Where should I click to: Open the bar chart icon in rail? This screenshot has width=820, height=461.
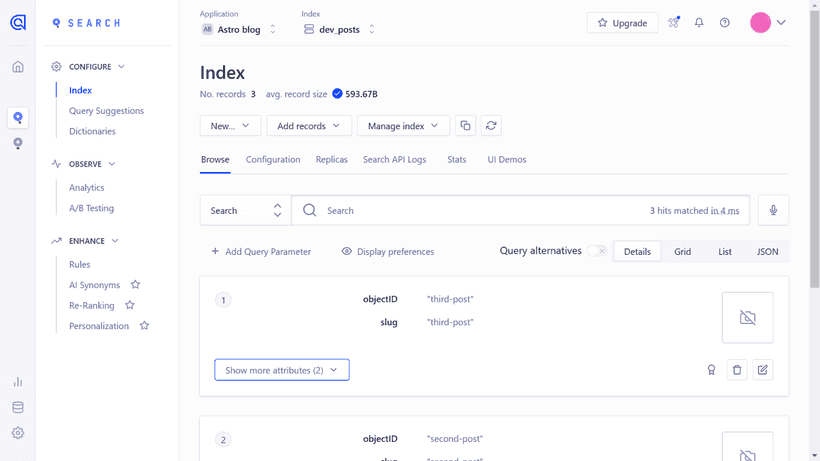pyautogui.click(x=18, y=382)
